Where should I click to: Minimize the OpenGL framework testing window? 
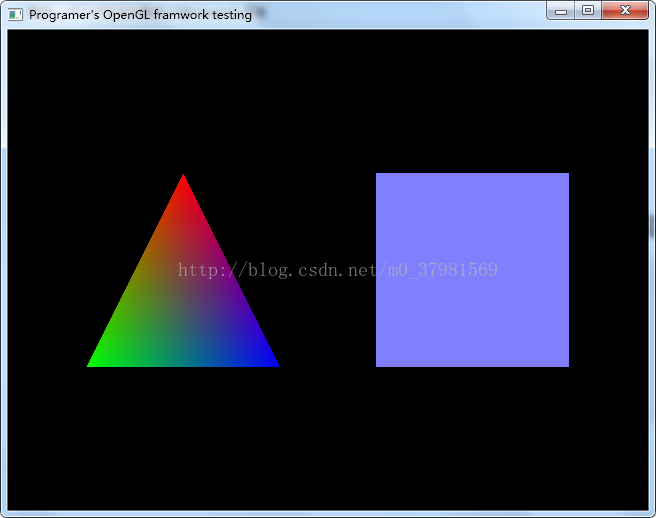[561, 10]
